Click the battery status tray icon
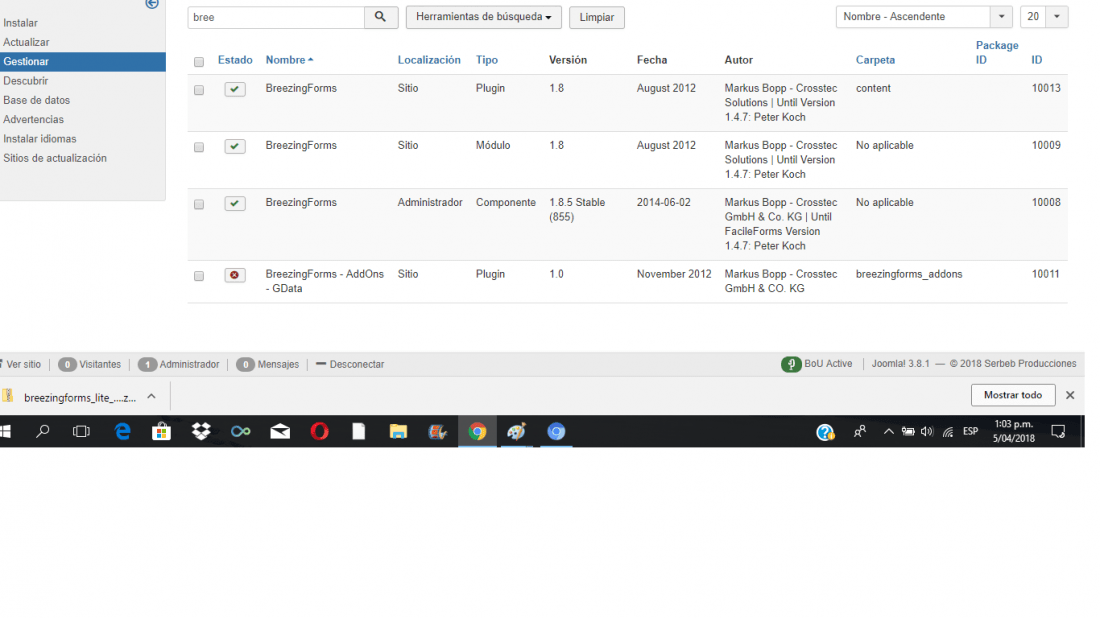The width and height of the screenshot is (1100, 618). pyautogui.click(x=908, y=431)
